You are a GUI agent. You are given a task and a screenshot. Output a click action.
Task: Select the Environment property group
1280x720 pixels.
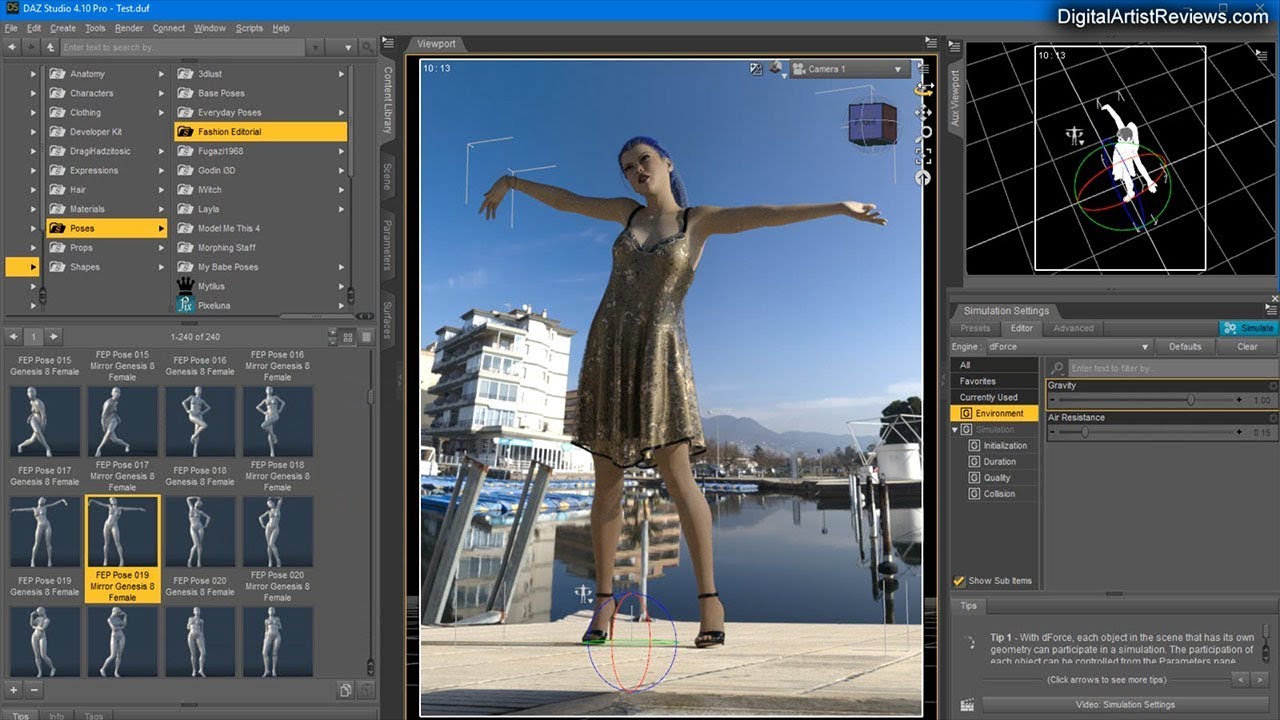tap(993, 413)
